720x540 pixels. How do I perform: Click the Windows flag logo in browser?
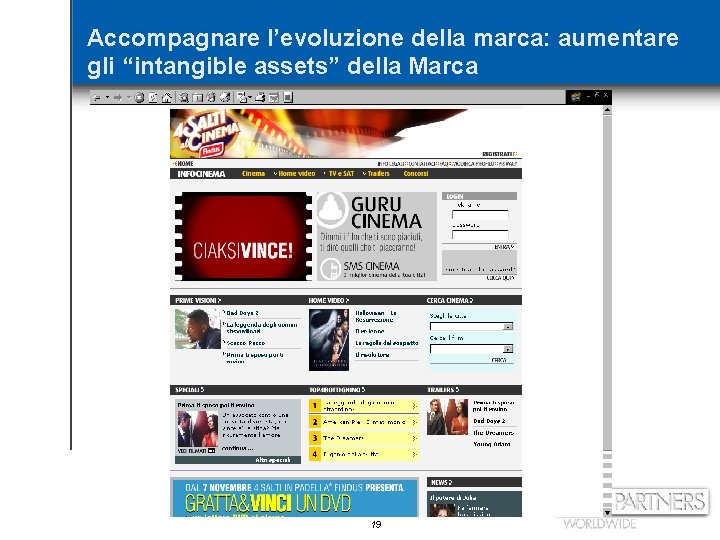point(575,96)
